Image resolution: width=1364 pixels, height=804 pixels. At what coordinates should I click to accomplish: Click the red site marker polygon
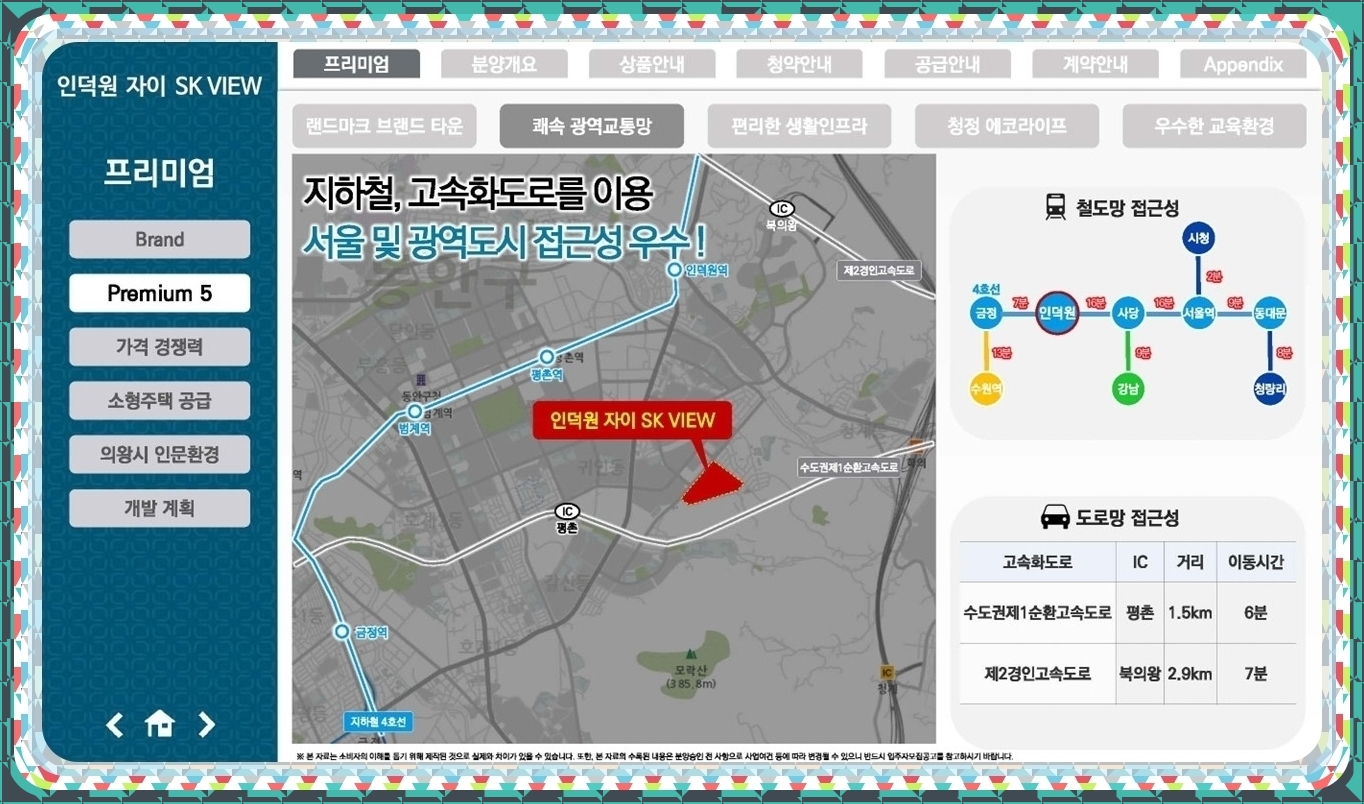pos(712,485)
